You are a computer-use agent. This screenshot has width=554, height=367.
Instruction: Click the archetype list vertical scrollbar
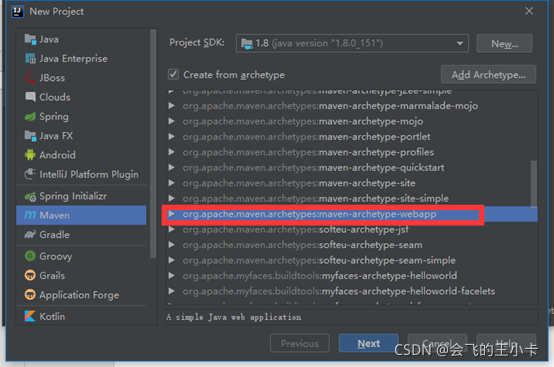[534, 184]
